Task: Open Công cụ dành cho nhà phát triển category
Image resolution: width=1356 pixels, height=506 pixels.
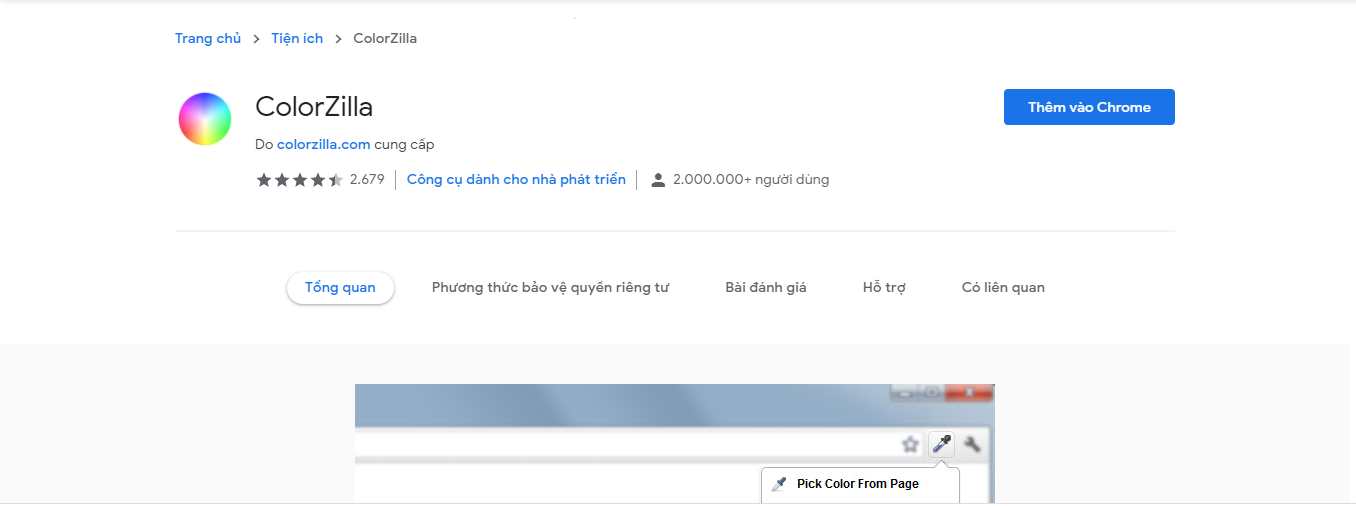Action: tap(516, 180)
